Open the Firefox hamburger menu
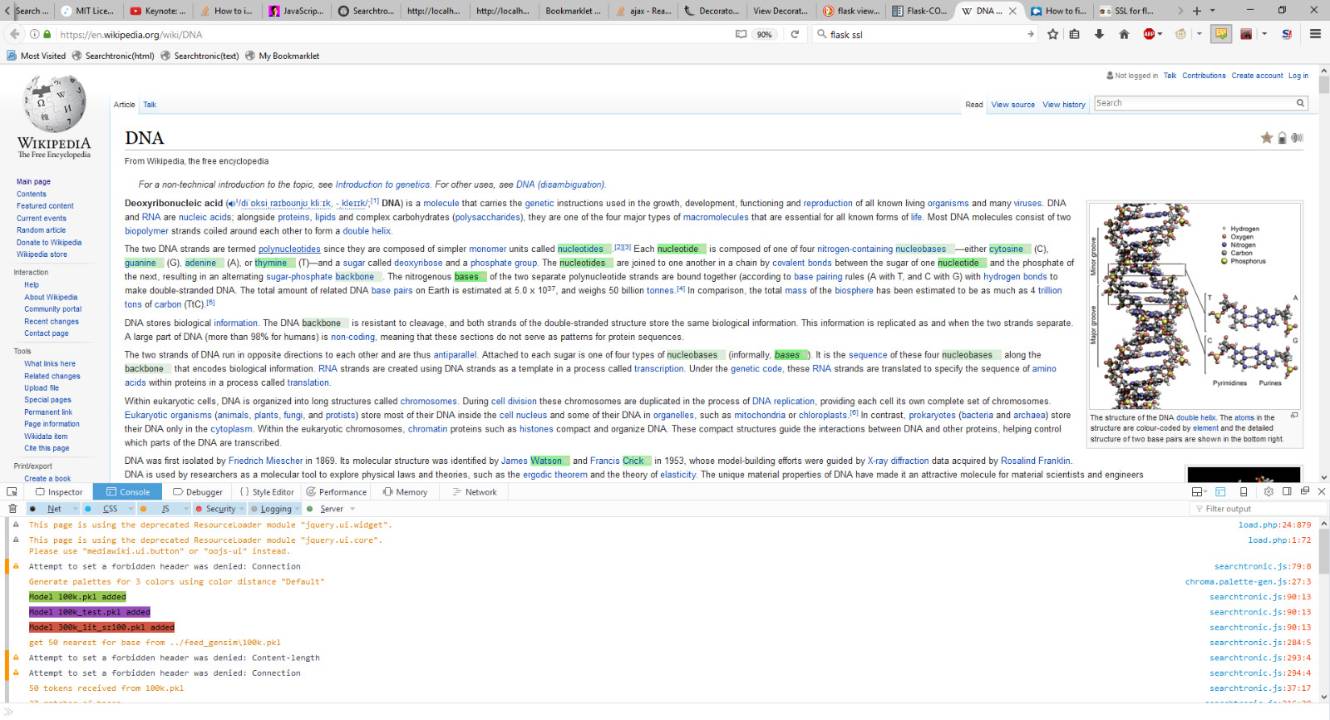 (x=1313, y=34)
